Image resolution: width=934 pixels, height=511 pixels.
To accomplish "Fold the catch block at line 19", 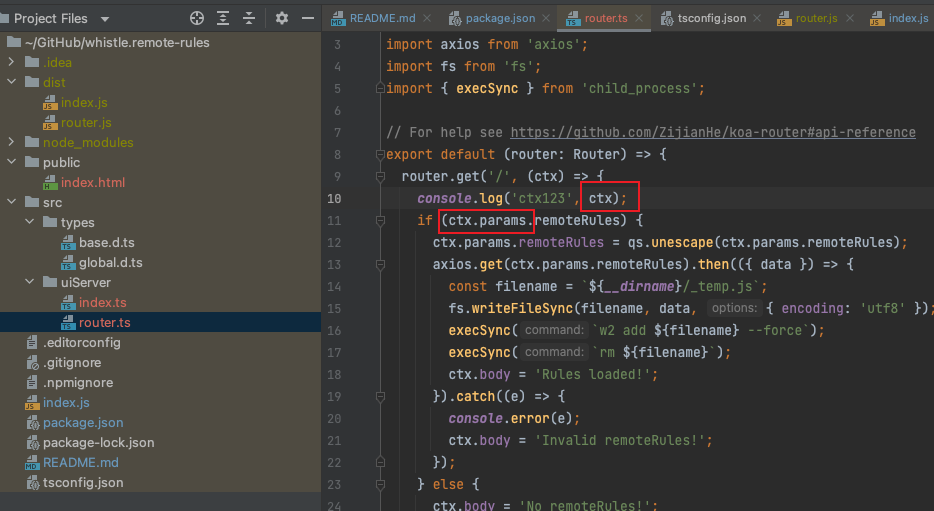I will [x=380, y=397].
